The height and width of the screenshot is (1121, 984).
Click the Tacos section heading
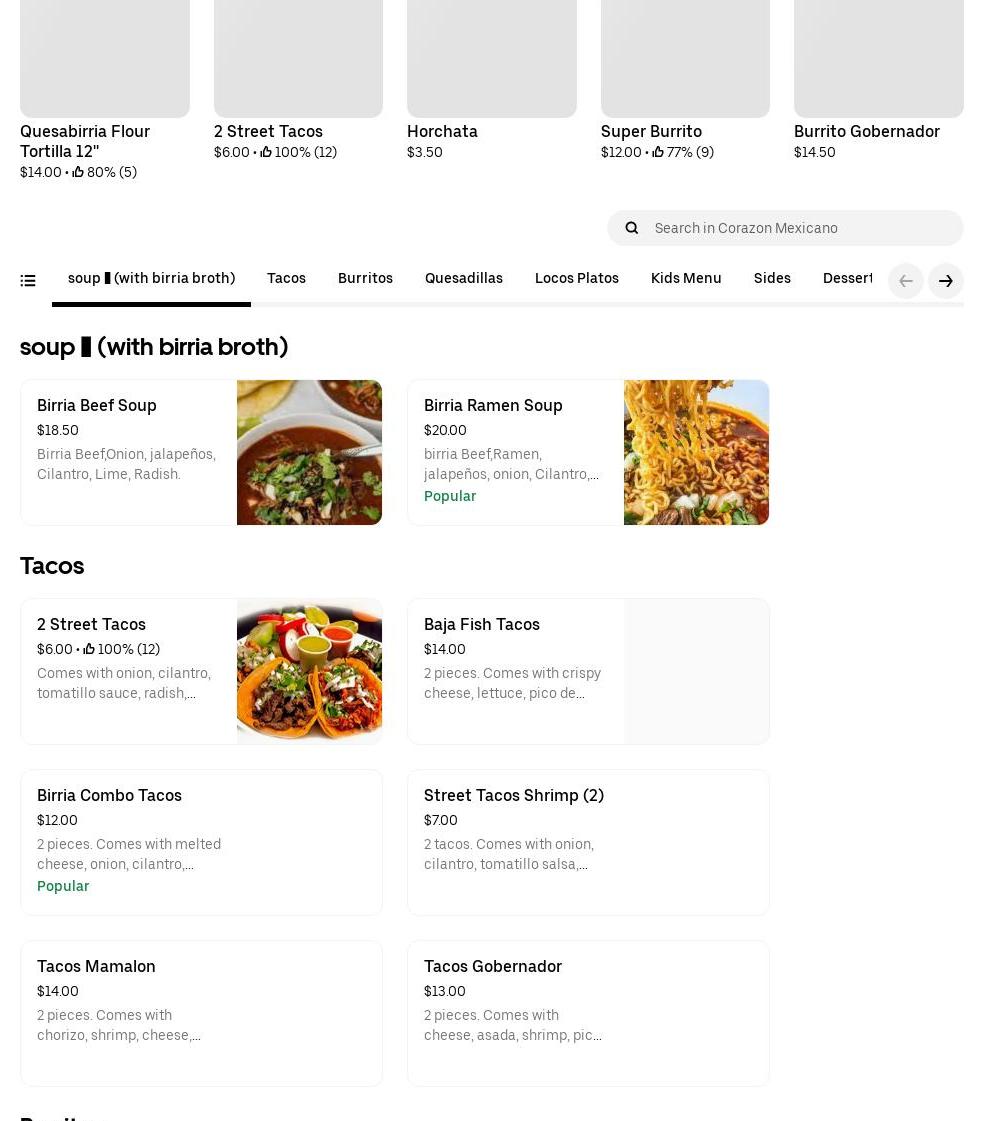(52, 566)
